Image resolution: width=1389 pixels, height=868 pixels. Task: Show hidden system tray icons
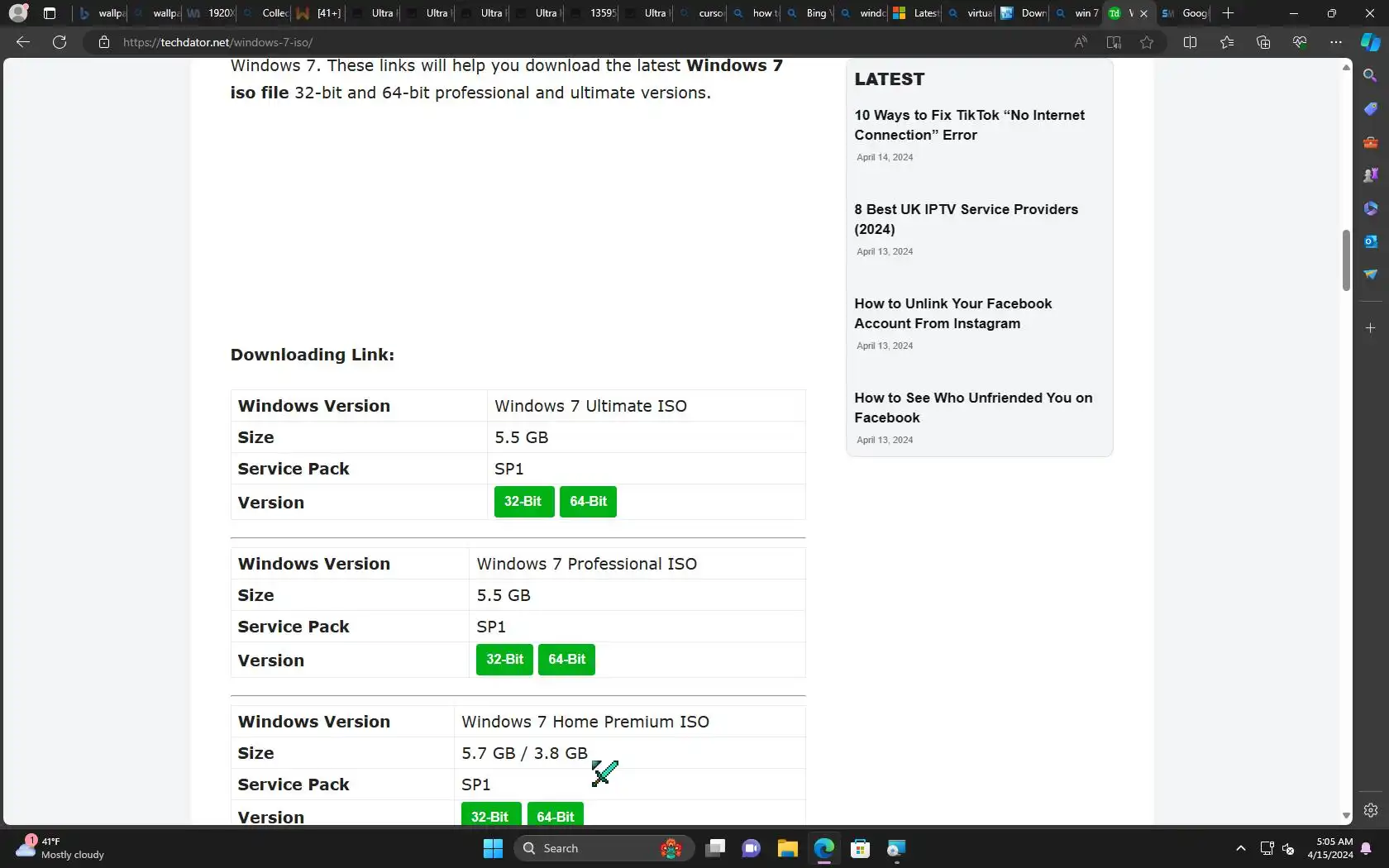point(1240,848)
